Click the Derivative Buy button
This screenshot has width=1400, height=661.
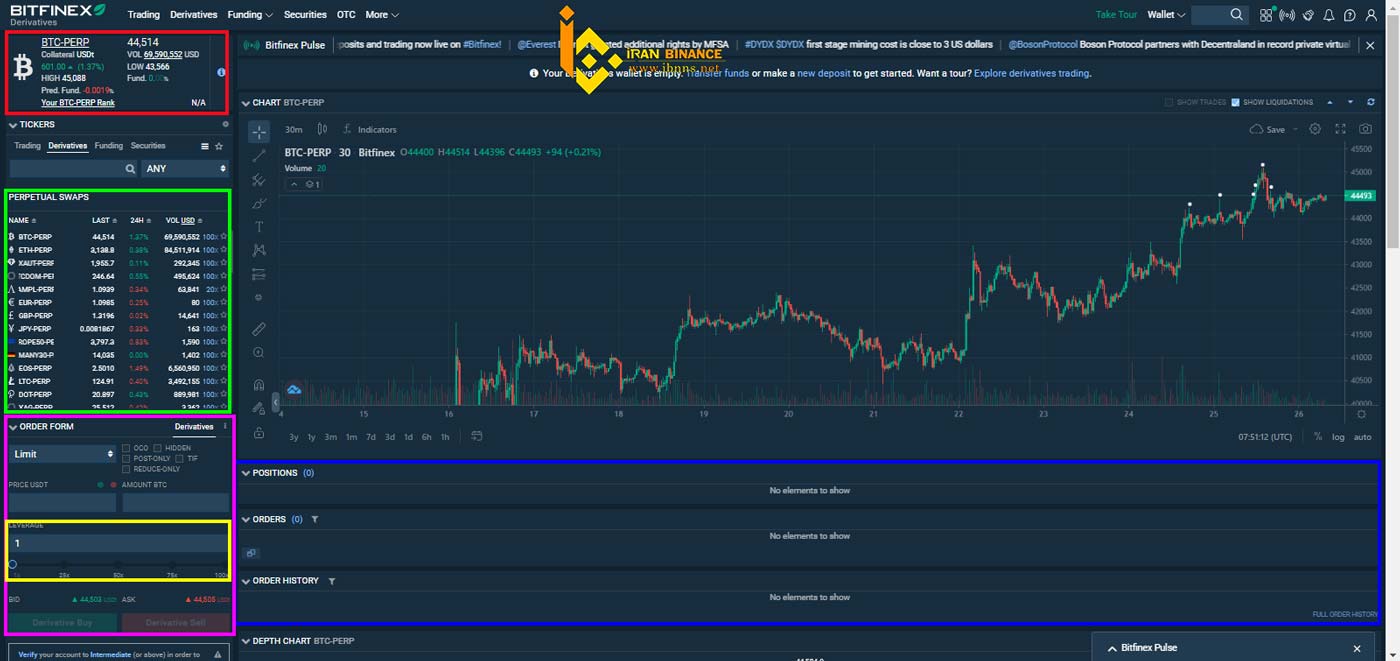(x=62, y=623)
